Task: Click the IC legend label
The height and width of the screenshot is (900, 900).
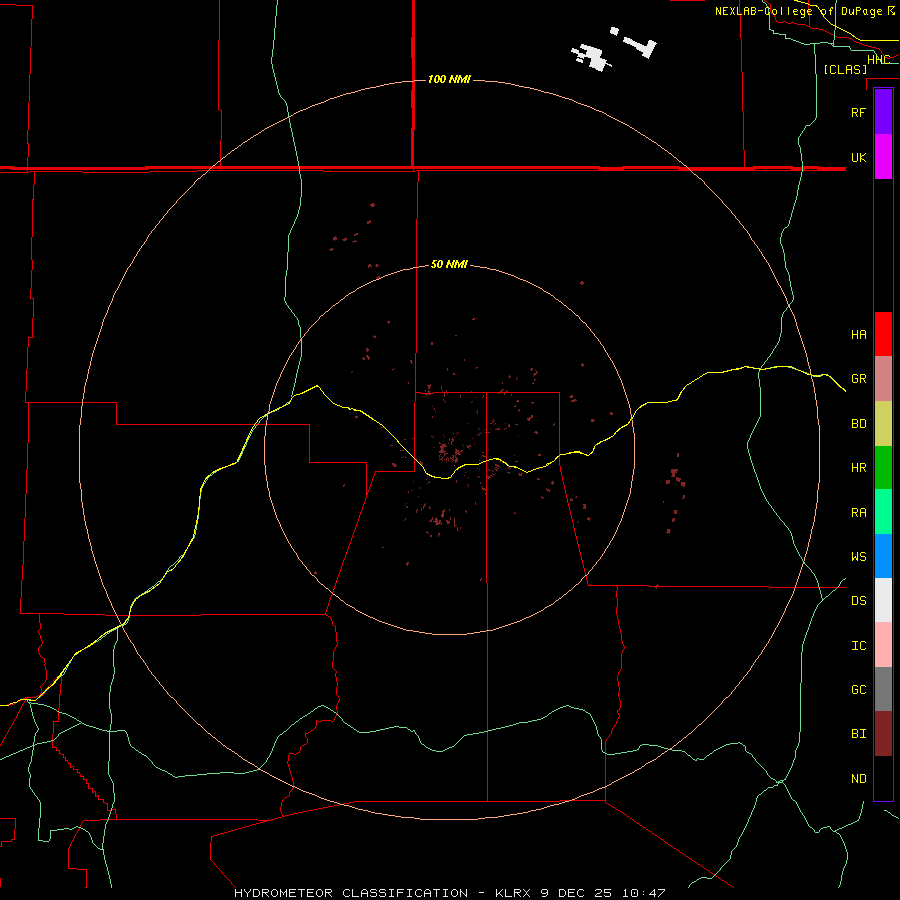Action: [x=858, y=646]
